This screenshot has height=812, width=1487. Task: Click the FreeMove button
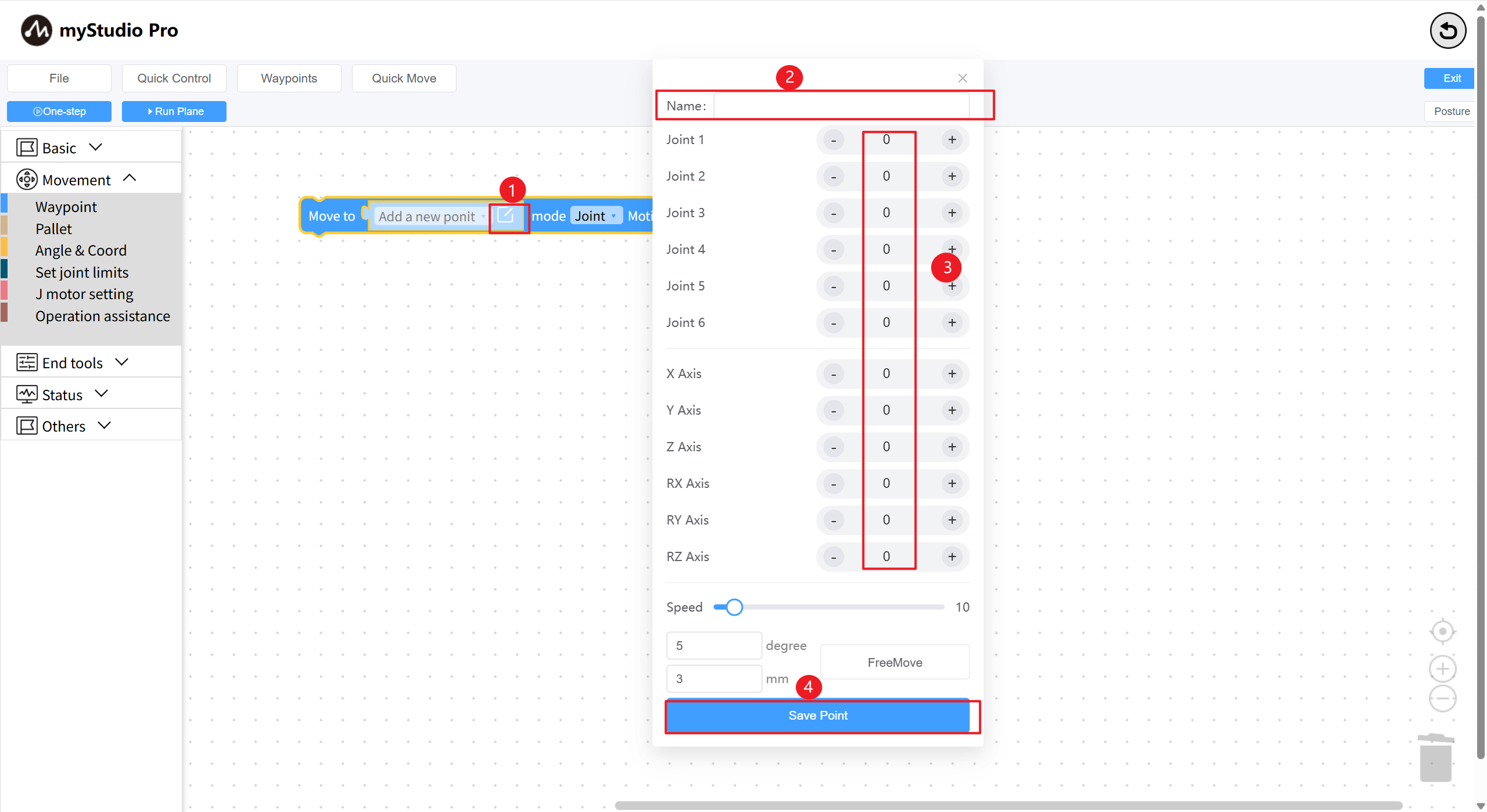[895, 663]
